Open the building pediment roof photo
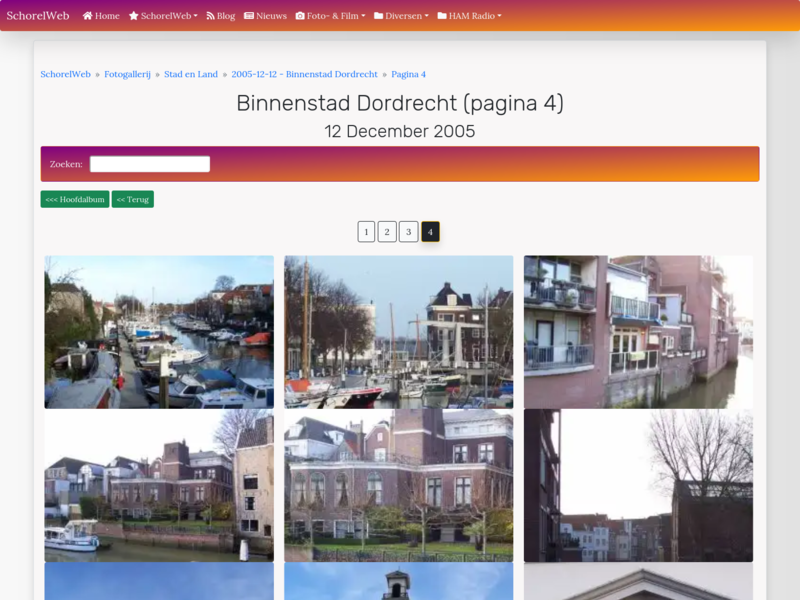The width and height of the screenshot is (800, 600). click(638, 581)
